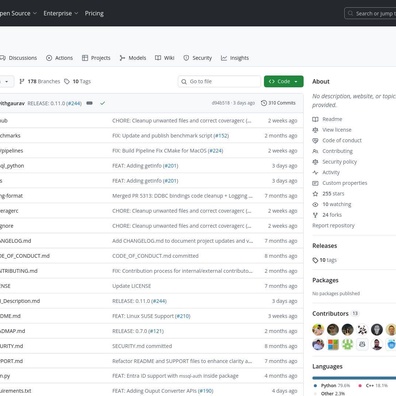
Task: Open pull request #210 link
Action: [183, 316]
